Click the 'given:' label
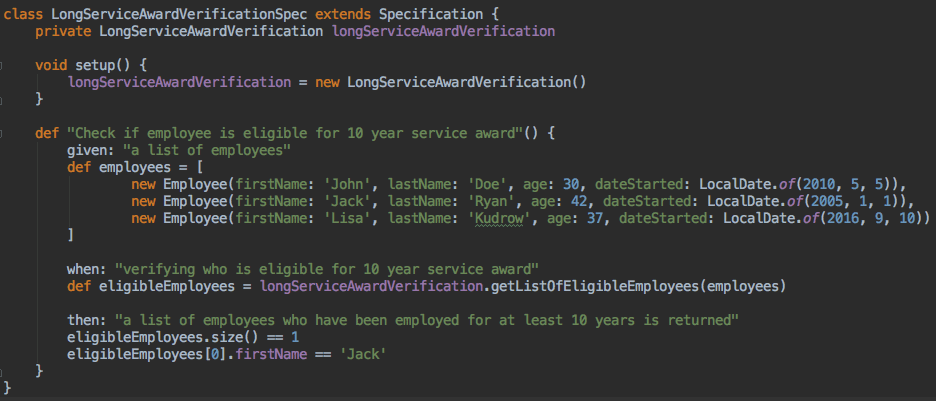The image size is (936, 401). point(91,150)
